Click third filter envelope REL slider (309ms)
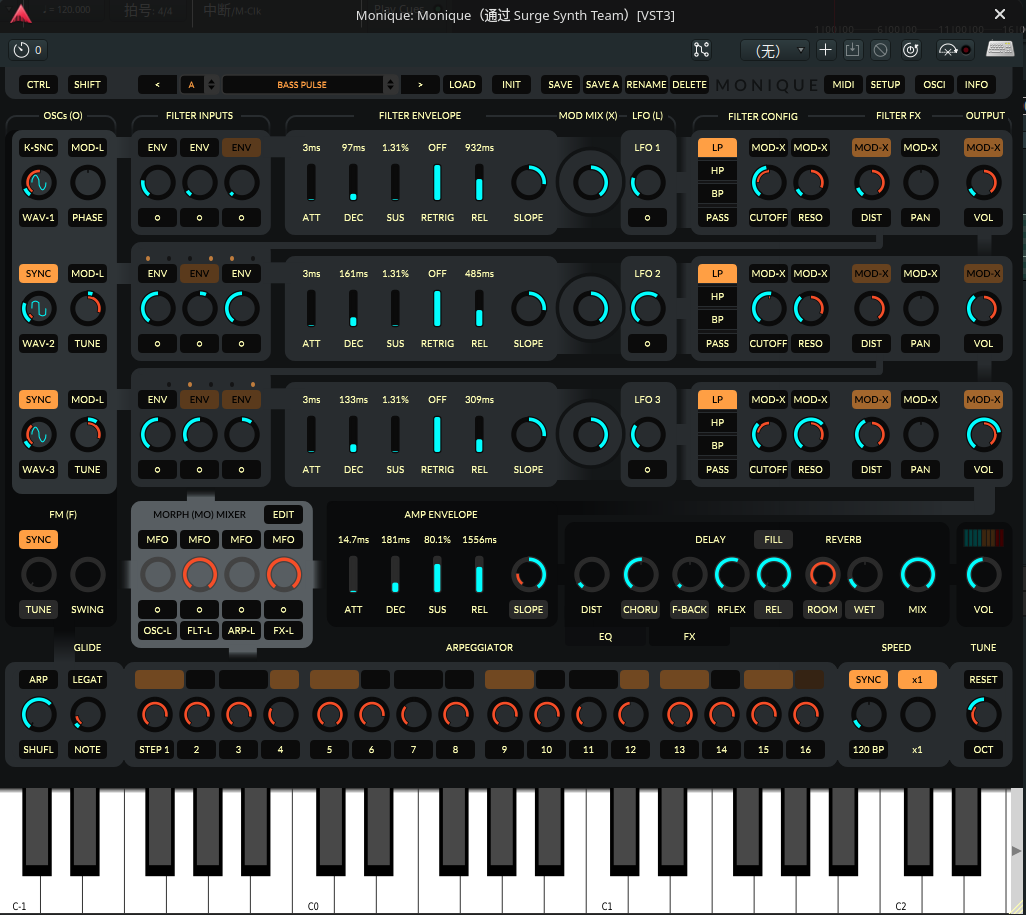 point(479,435)
